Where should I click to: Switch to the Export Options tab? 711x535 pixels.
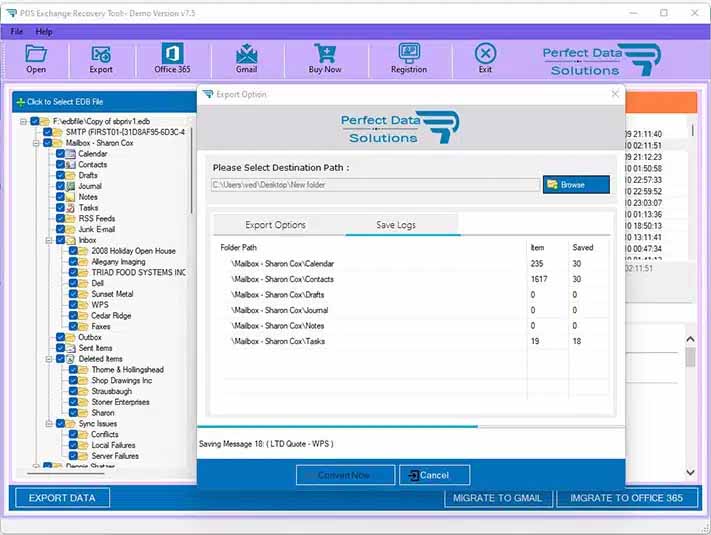[276, 225]
